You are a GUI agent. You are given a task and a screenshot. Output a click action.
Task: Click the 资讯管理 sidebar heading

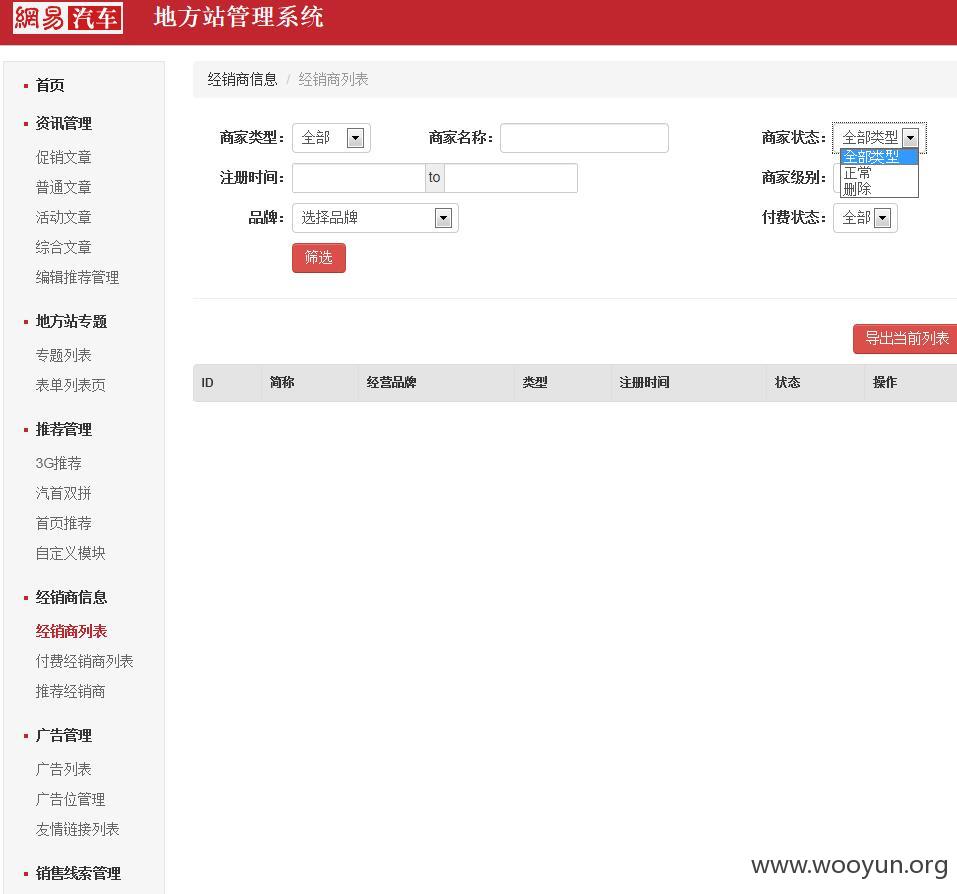(x=63, y=123)
